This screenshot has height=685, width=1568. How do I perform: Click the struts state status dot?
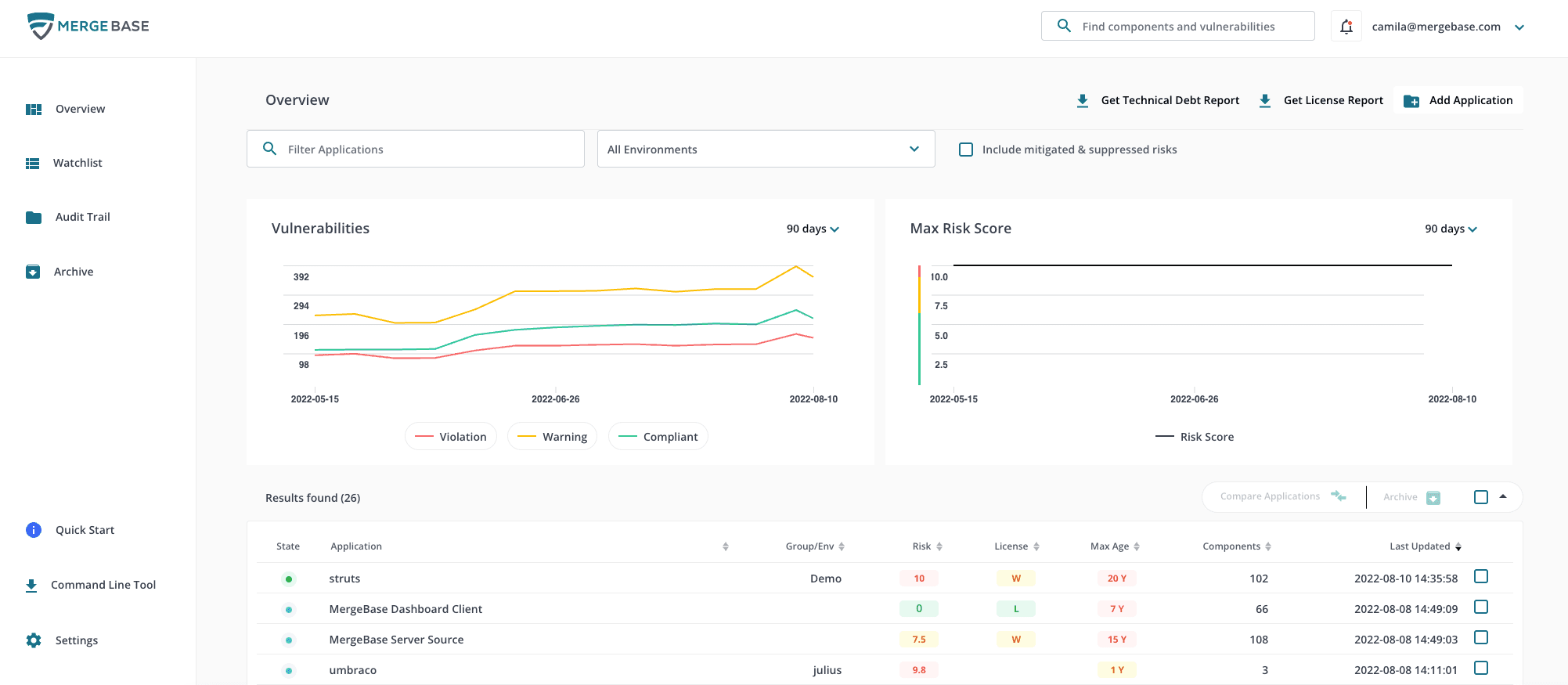point(289,579)
